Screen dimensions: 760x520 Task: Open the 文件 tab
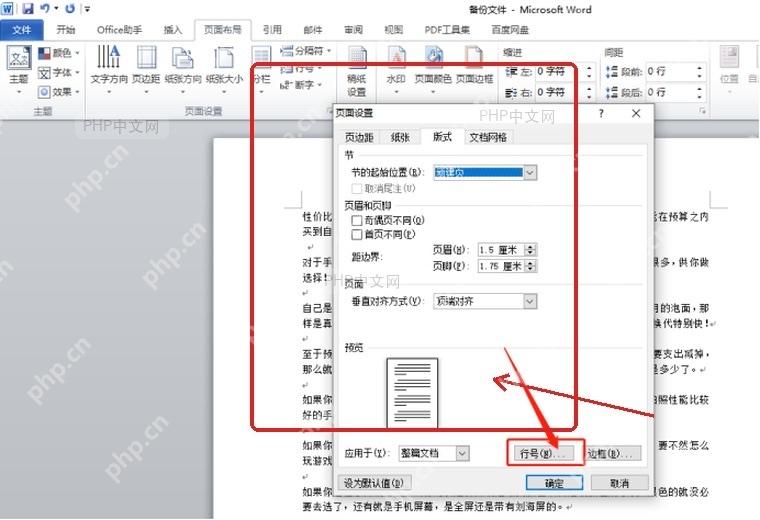click(x=21, y=30)
